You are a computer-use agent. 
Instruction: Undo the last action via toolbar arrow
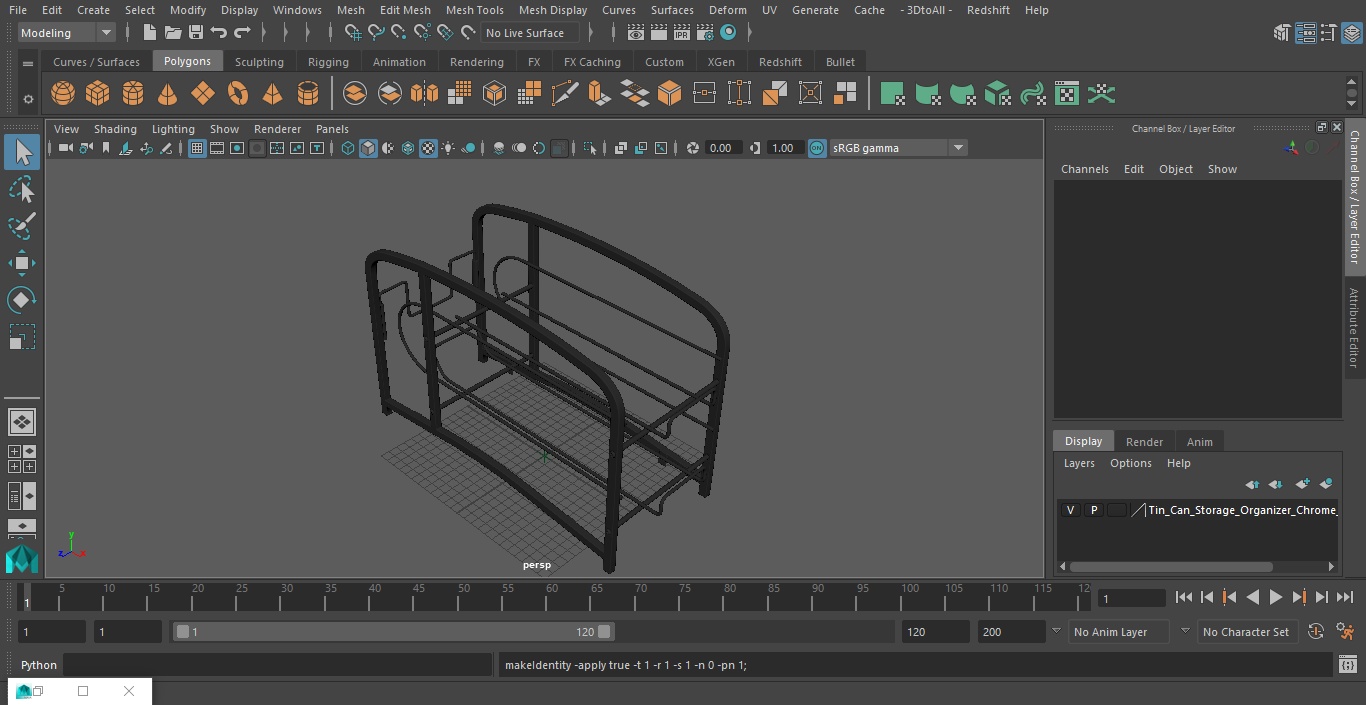pos(219,33)
